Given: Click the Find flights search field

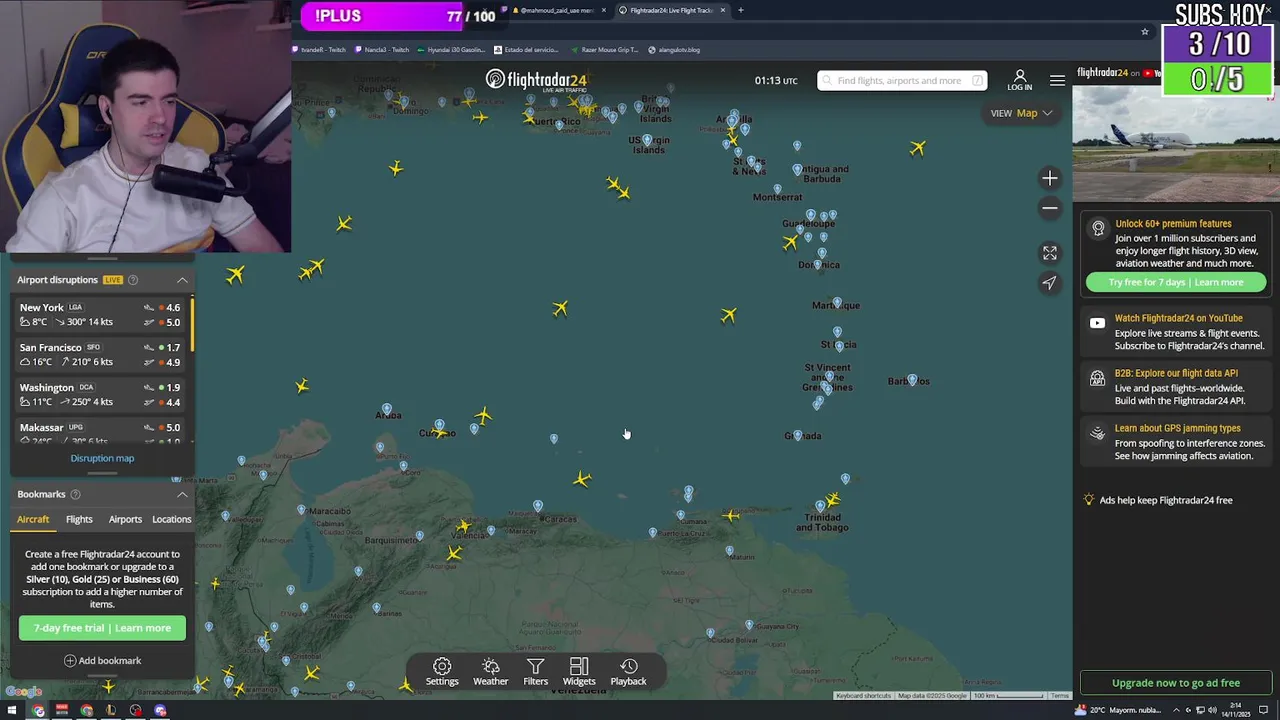Looking at the screenshot, I should [x=902, y=81].
